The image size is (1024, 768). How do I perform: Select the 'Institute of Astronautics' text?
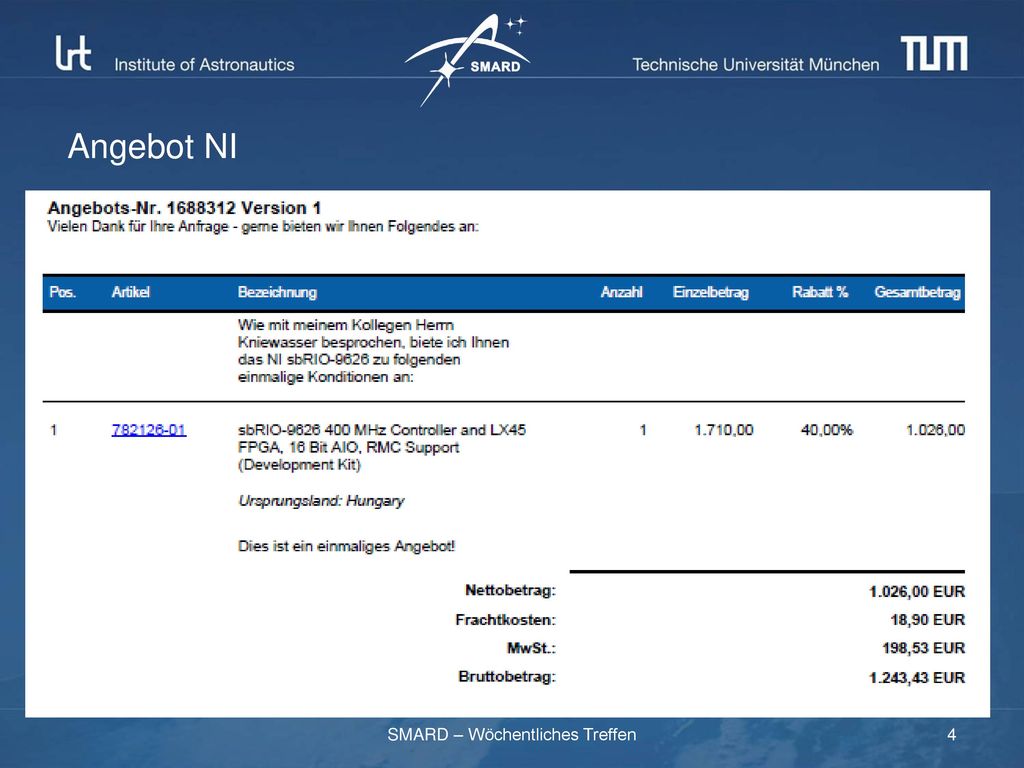tap(204, 65)
